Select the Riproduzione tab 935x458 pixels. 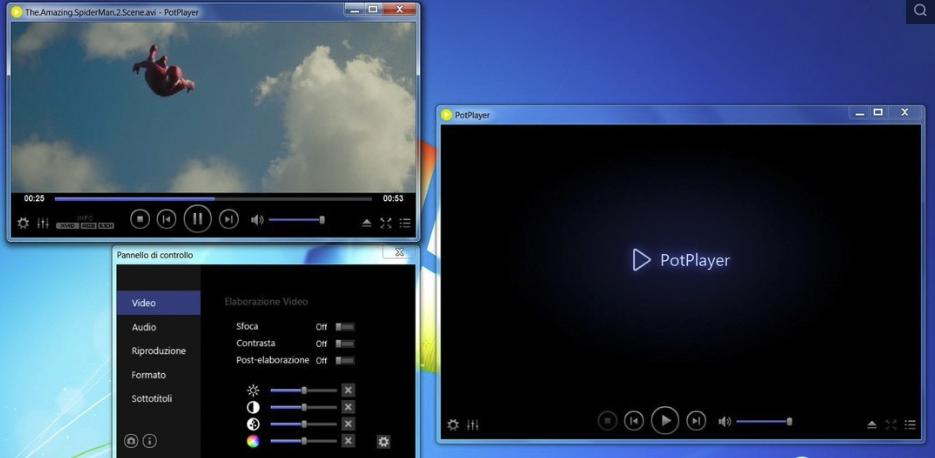pyautogui.click(x=158, y=351)
